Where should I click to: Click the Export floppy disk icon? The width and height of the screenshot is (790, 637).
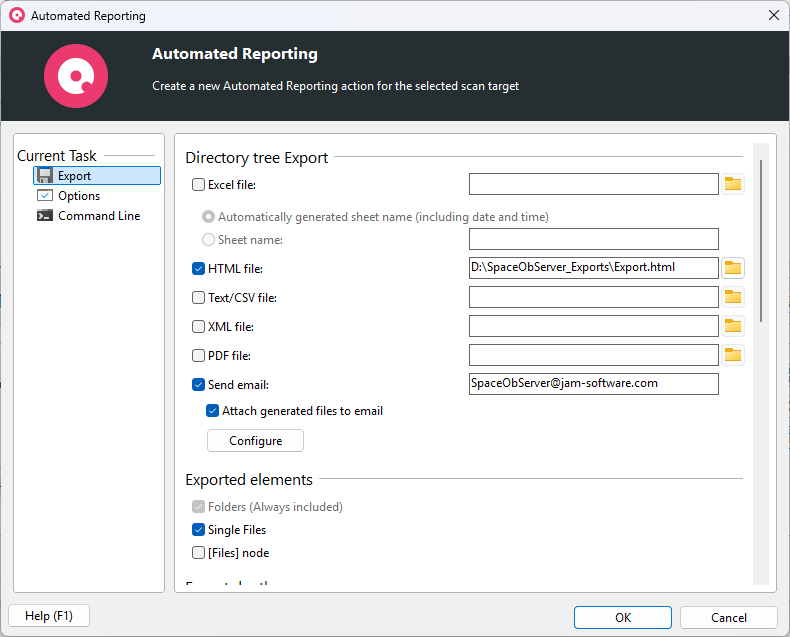tap(45, 176)
